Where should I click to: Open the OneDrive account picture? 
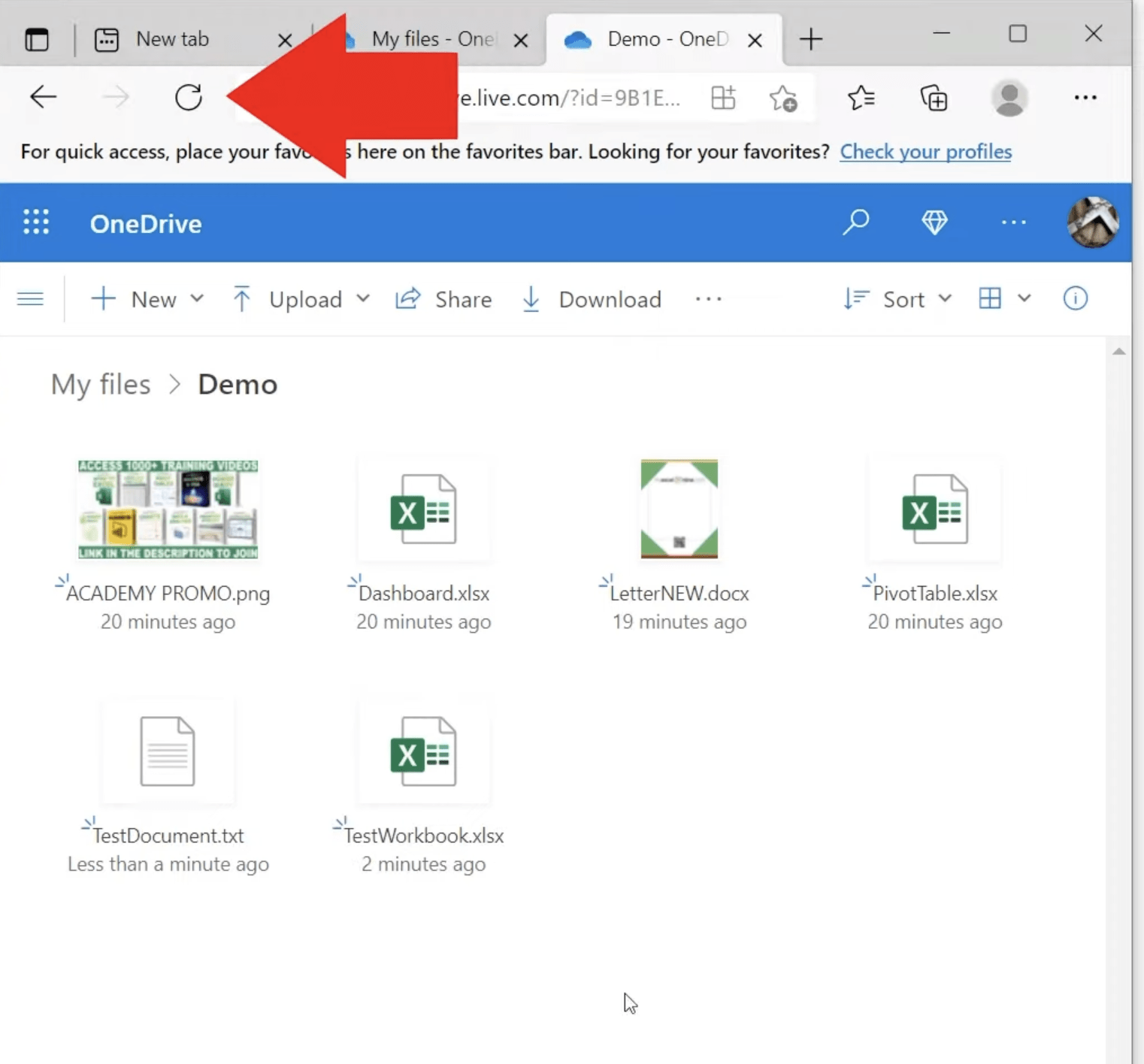click(x=1093, y=222)
